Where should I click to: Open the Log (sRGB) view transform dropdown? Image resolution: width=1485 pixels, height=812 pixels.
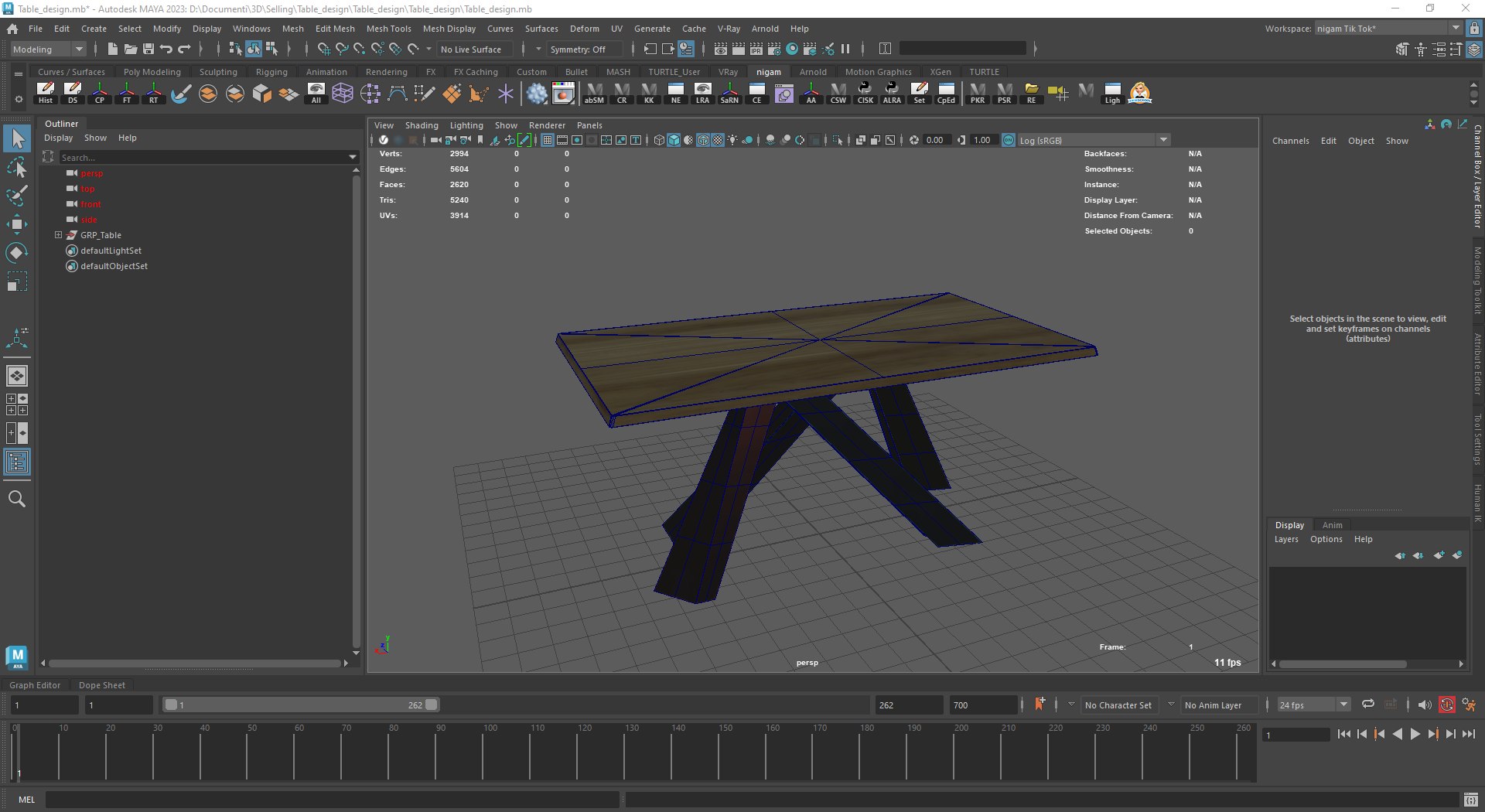[x=1093, y=140]
